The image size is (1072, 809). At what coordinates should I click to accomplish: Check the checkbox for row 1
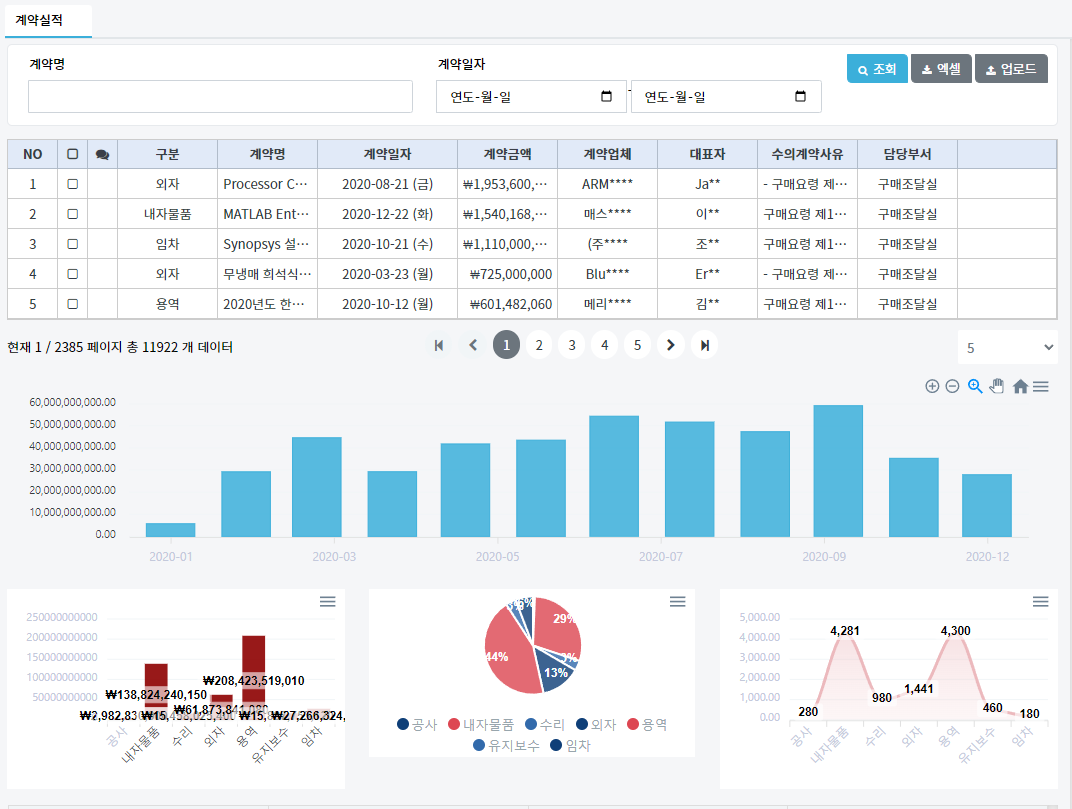click(72, 184)
